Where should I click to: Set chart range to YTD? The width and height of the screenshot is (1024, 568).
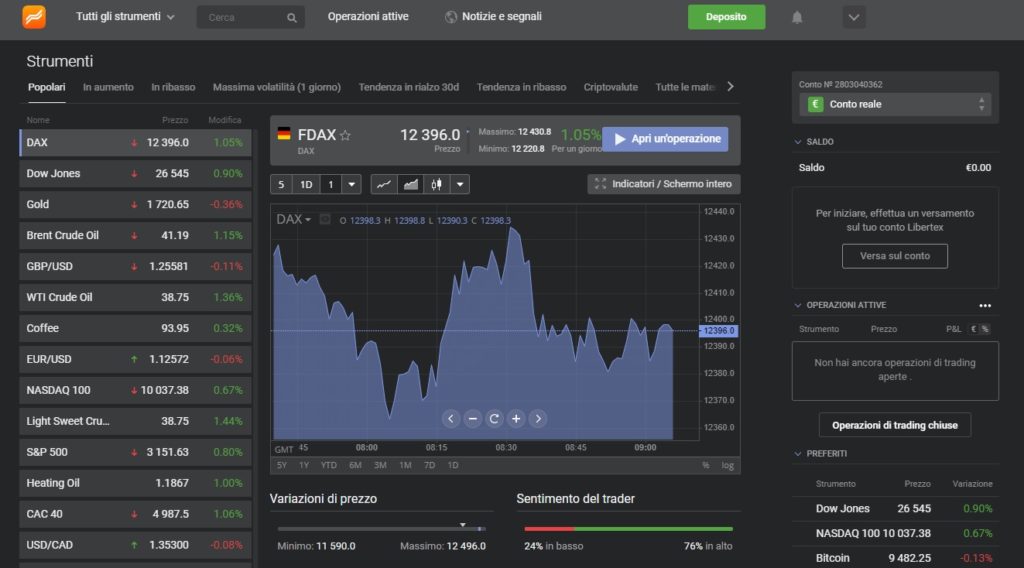[x=328, y=465]
